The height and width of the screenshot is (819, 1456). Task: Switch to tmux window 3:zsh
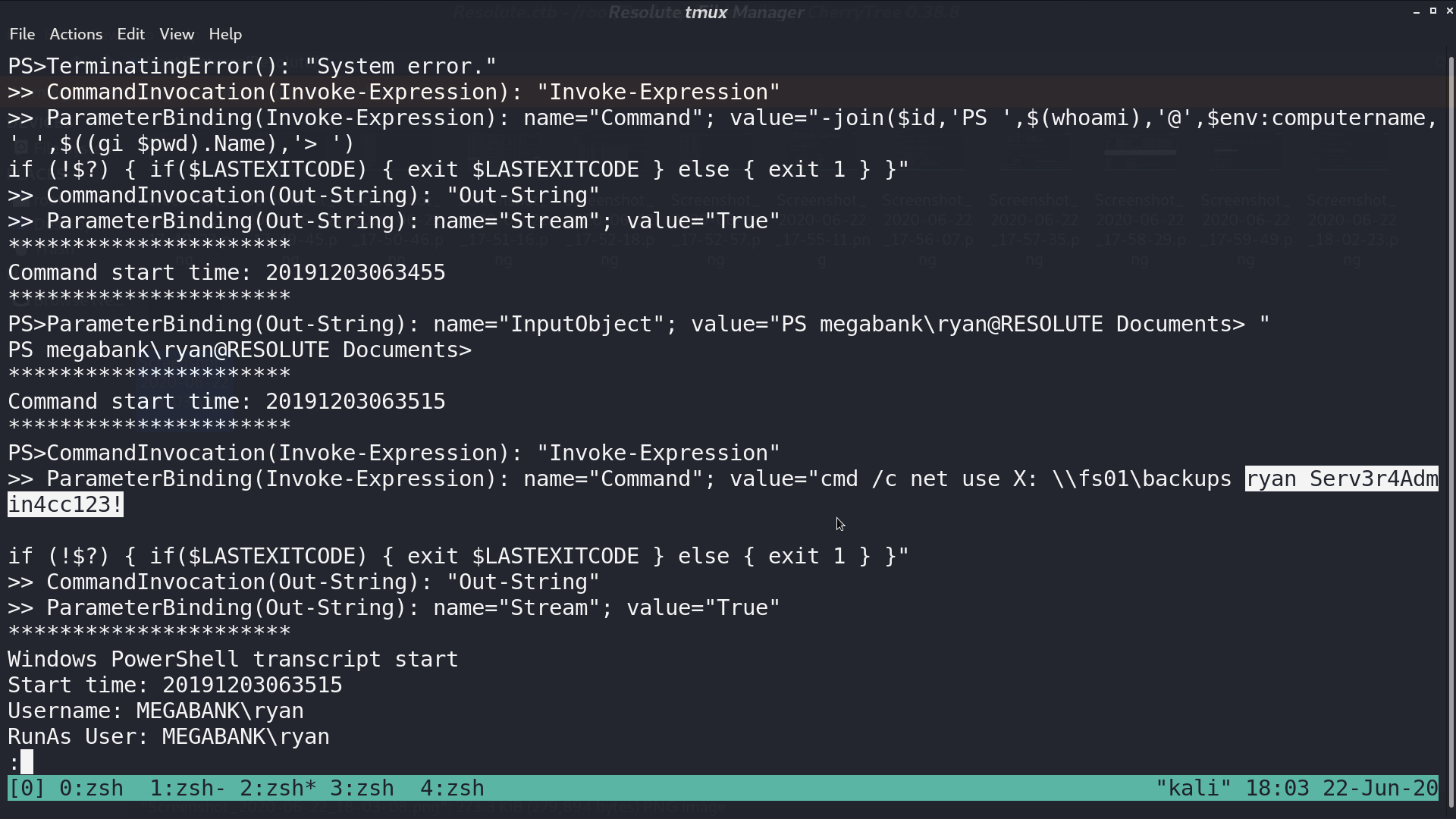coord(362,788)
